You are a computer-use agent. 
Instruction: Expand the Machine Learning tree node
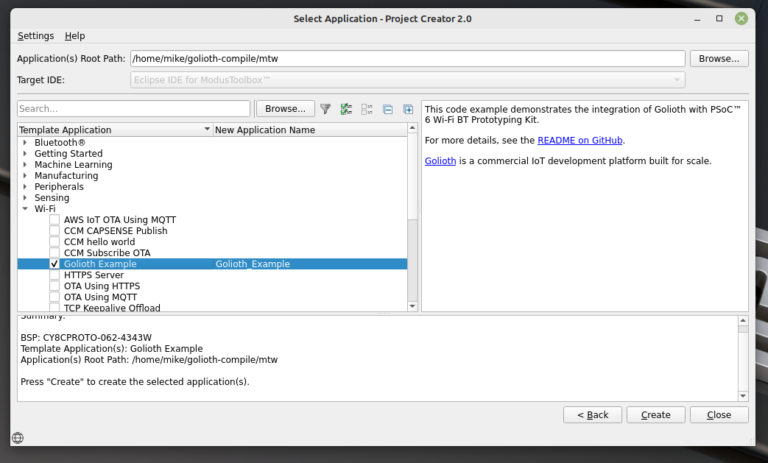(25, 165)
